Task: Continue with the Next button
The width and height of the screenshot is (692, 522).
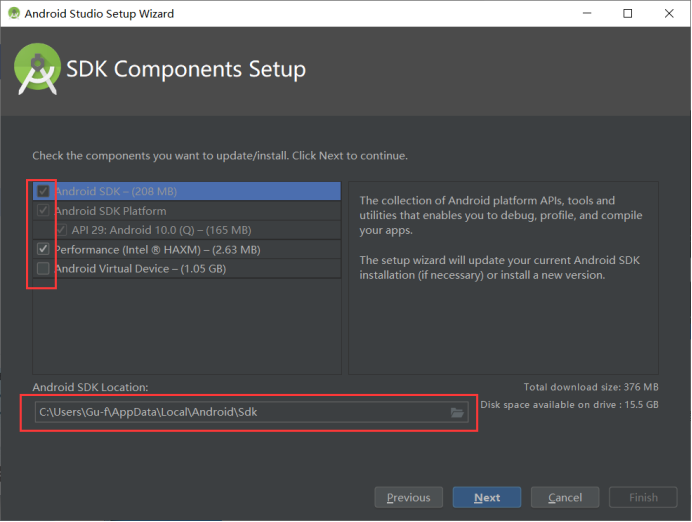Action: pyautogui.click(x=487, y=497)
